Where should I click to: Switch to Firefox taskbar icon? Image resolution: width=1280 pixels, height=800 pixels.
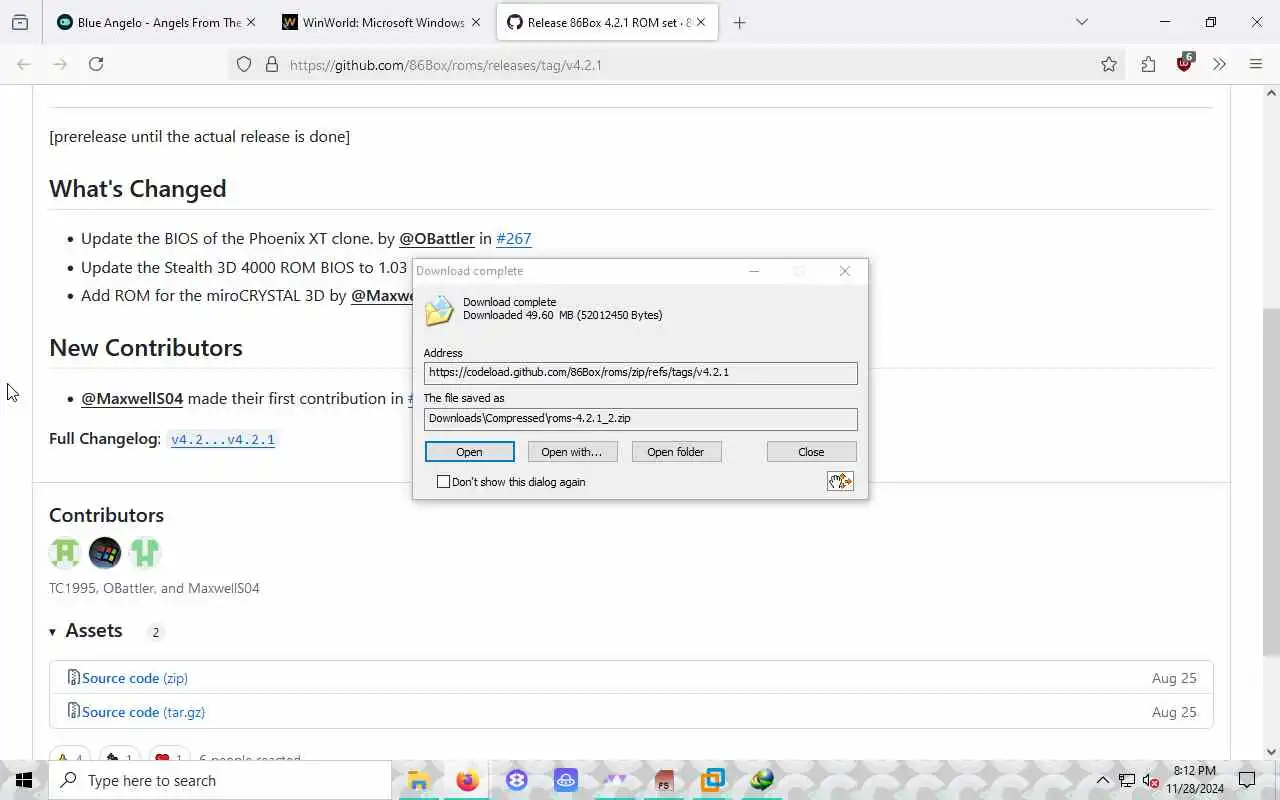point(467,780)
